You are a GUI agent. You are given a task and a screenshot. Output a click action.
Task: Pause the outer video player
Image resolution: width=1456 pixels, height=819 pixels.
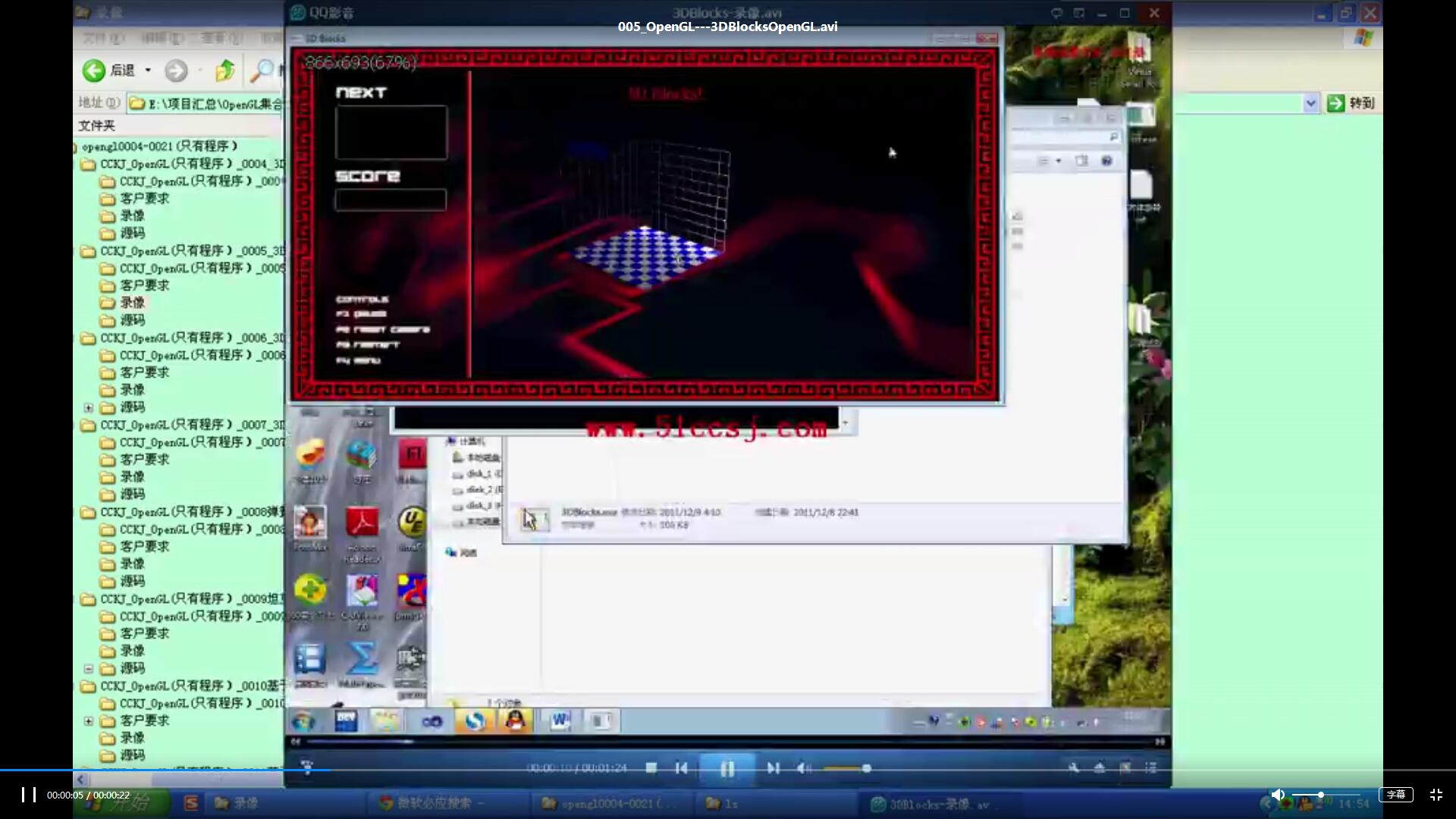click(x=29, y=794)
